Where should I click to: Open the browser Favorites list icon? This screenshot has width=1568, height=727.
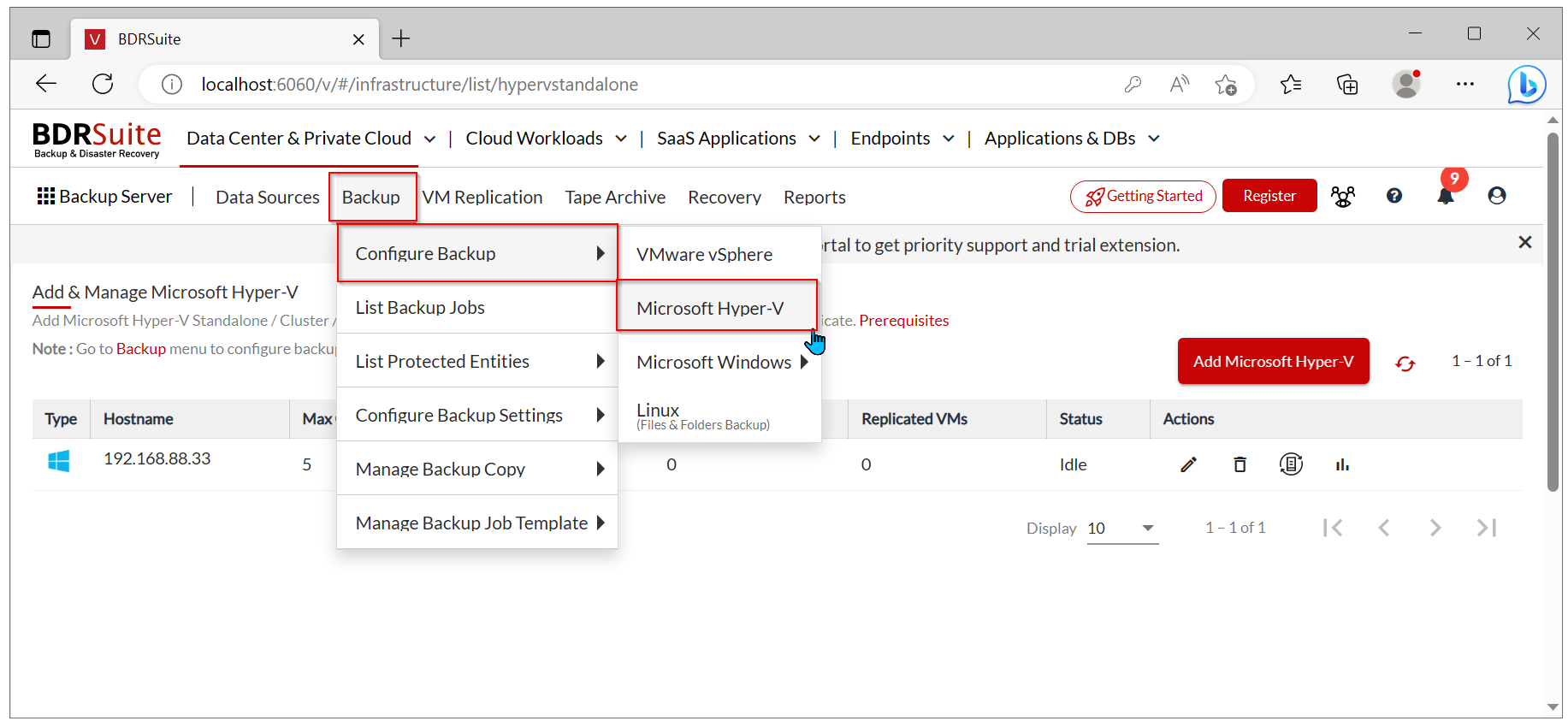pos(1291,84)
